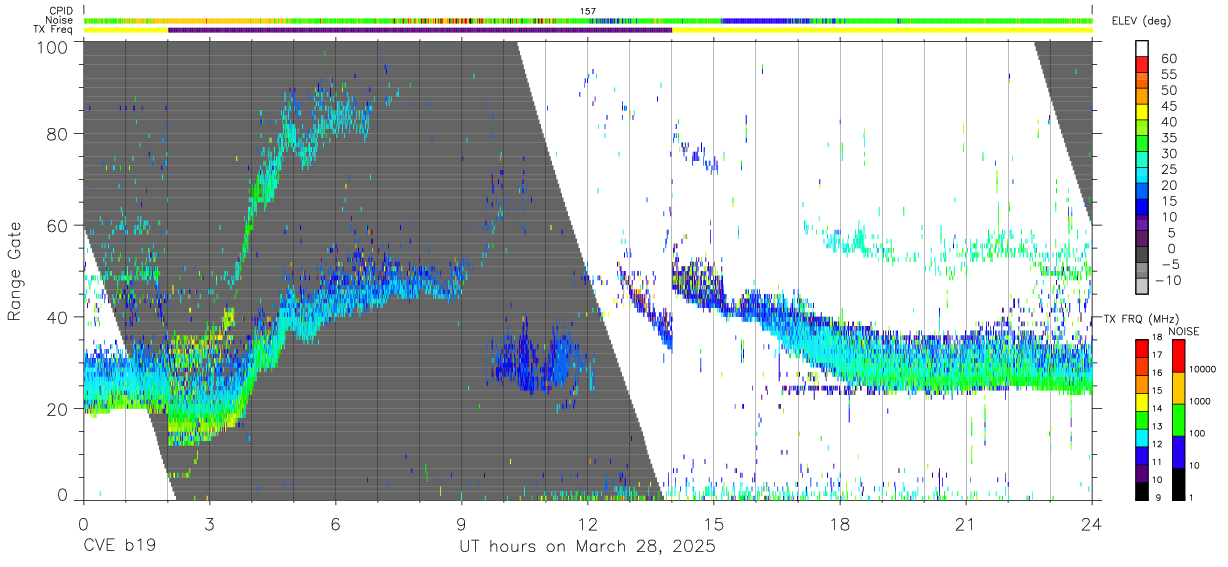The height and width of the screenshot is (567, 1228).
Task: Pick the red segment of noise color bar
Action: 1178,356
